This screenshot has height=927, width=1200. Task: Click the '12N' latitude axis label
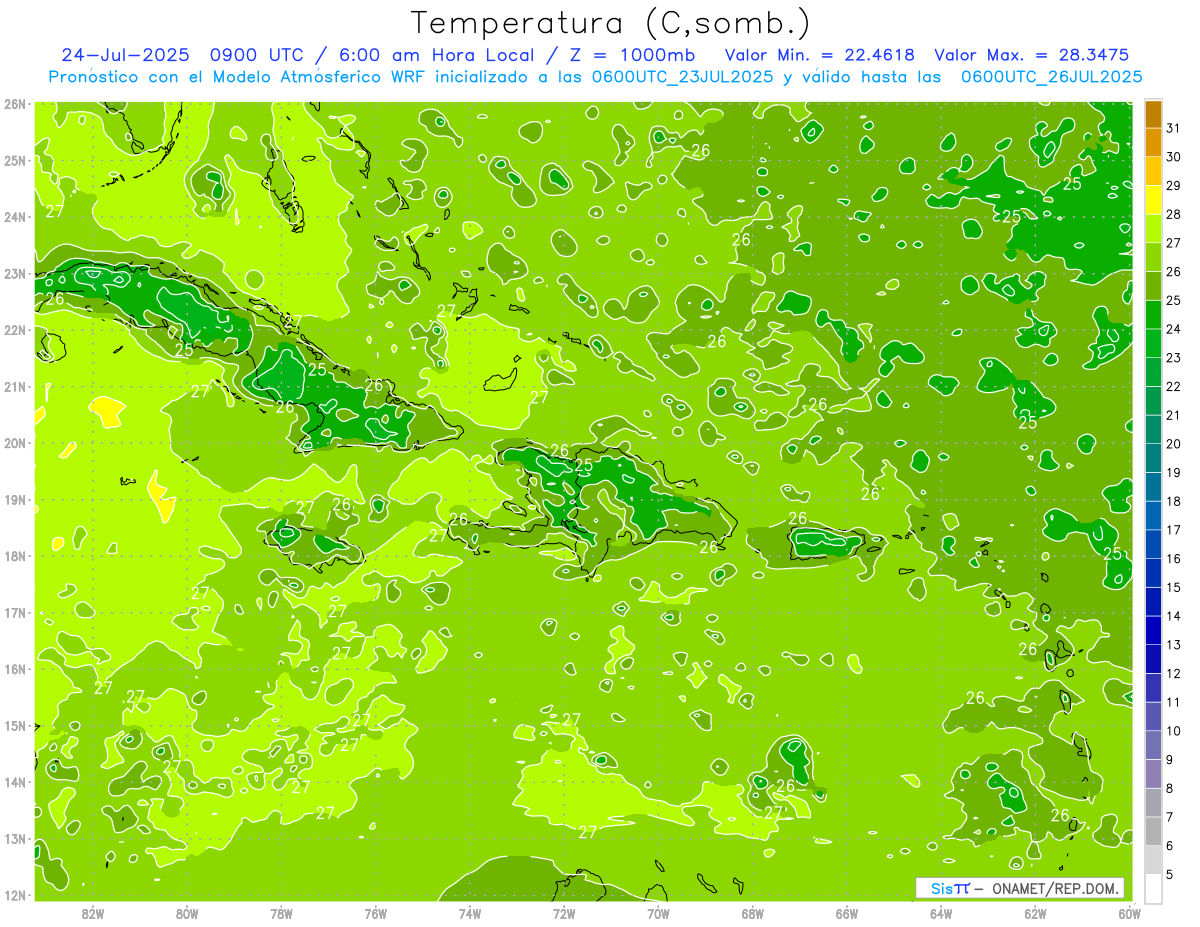(14, 895)
